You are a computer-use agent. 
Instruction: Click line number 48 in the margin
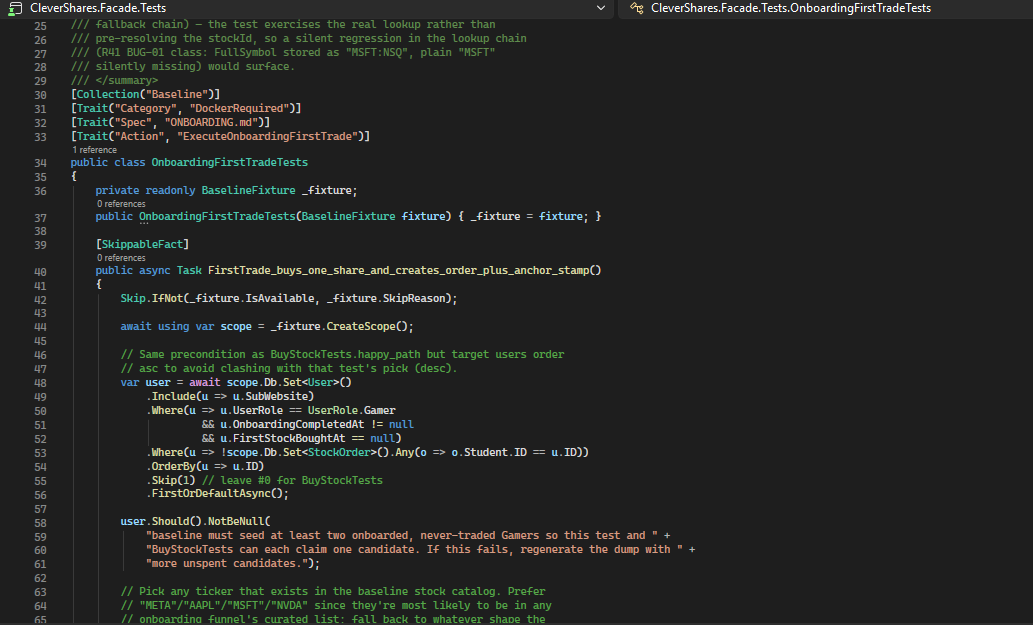click(40, 383)
